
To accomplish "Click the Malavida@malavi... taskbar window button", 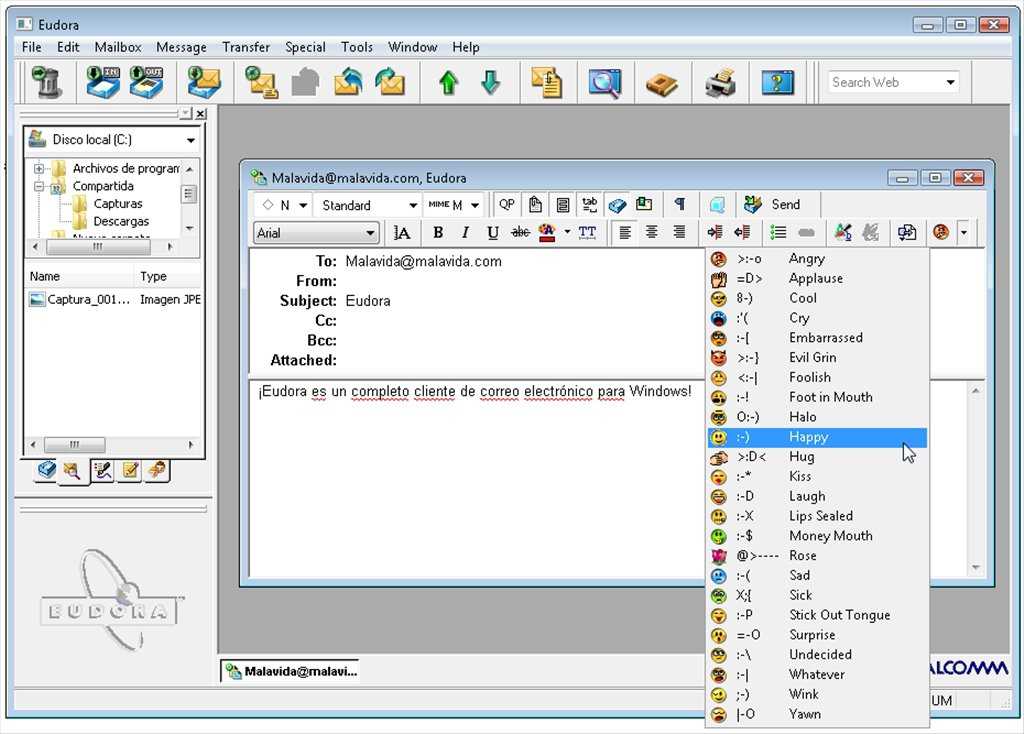I will point(290,671).
